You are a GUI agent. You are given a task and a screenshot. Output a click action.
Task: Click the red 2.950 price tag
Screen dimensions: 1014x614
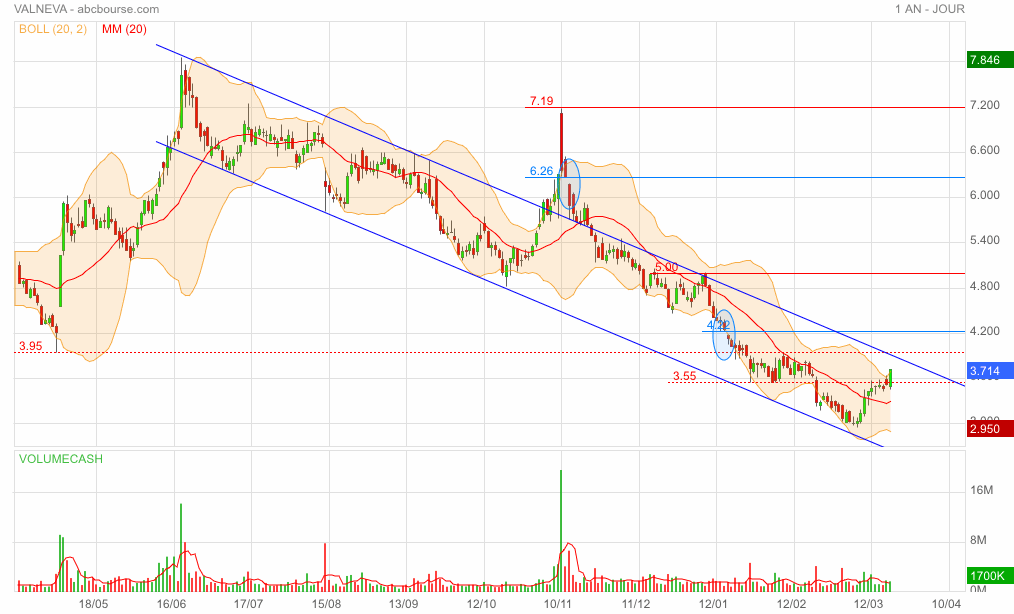[989, 428]
